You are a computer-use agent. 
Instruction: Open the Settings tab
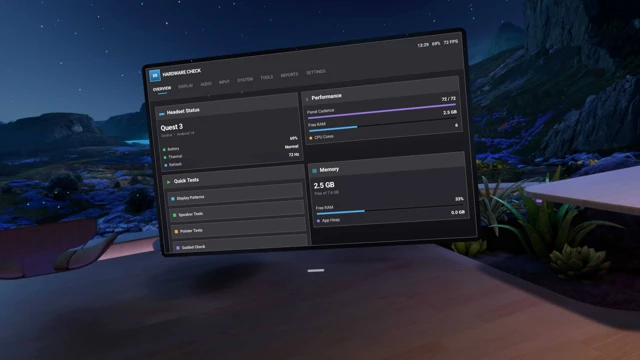click(x=316, y=72)
